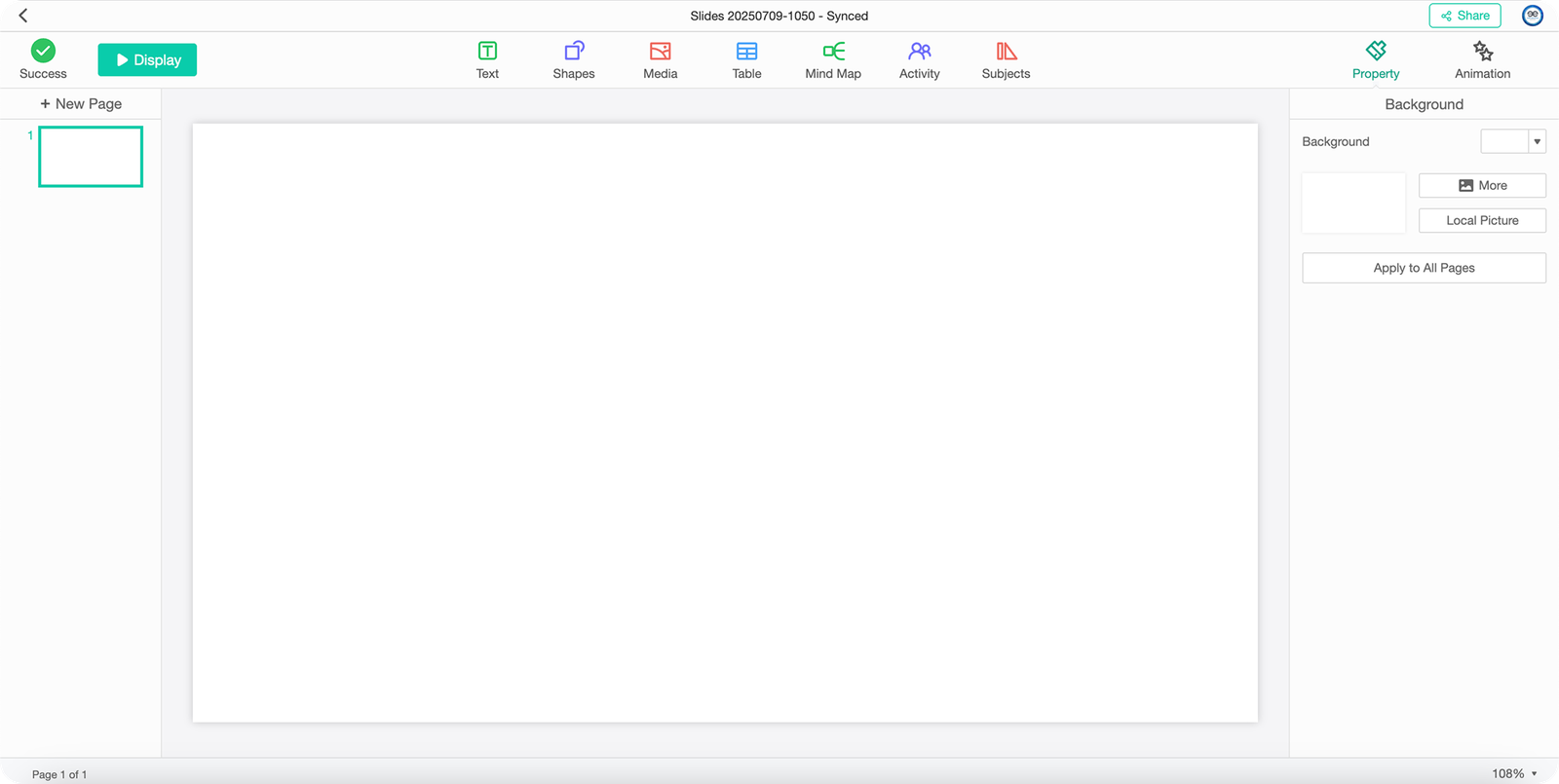Open the user profile avatar

point(1533,16)
